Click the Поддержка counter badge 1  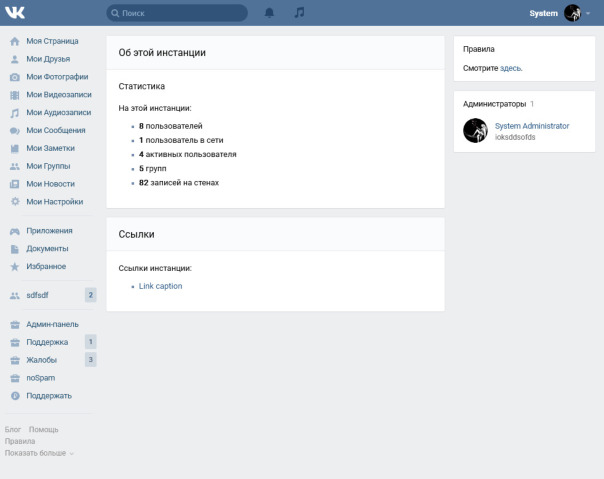click(x=91, y=342)
